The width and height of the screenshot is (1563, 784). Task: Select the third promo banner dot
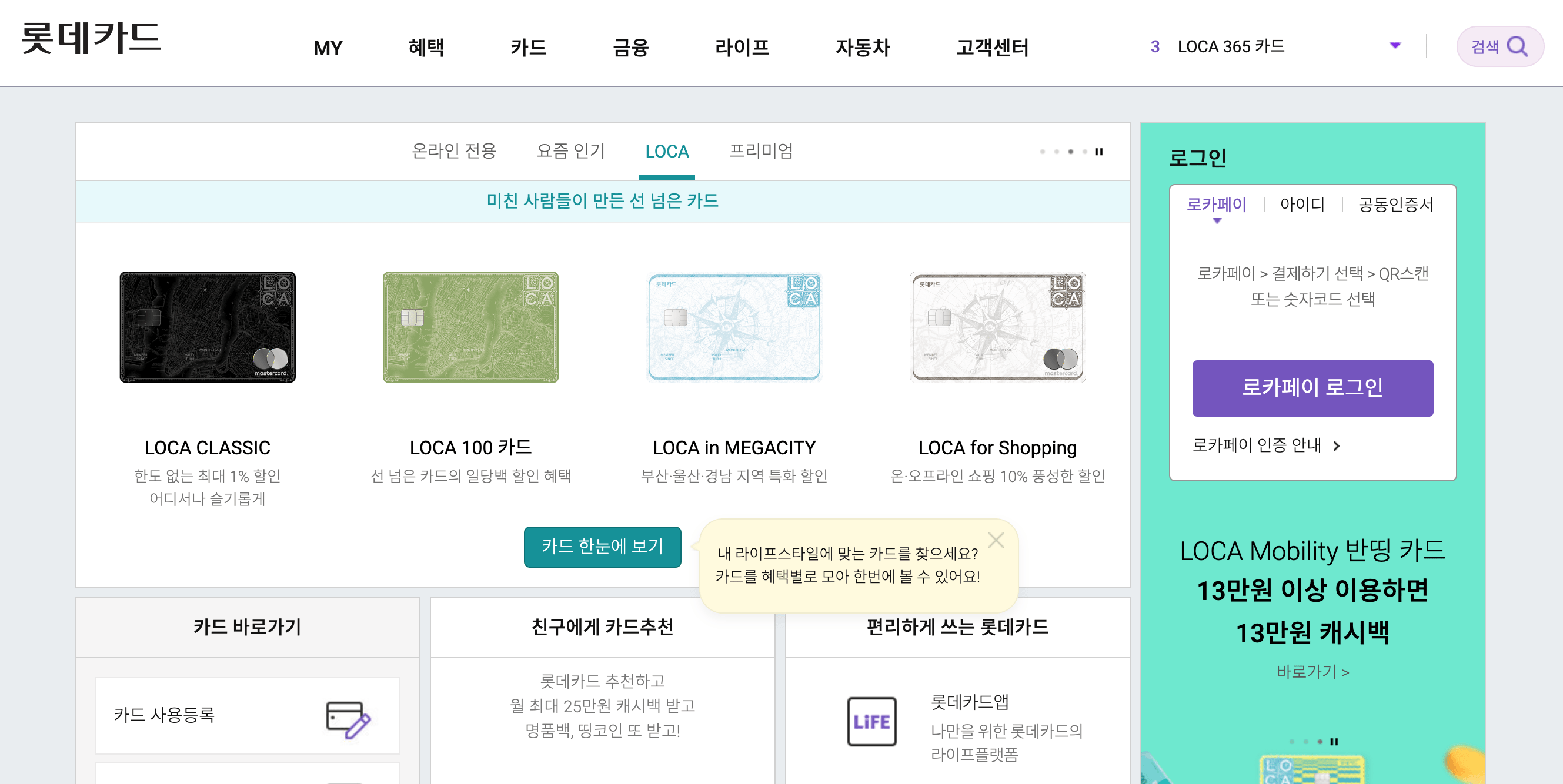click(1320, 742)
